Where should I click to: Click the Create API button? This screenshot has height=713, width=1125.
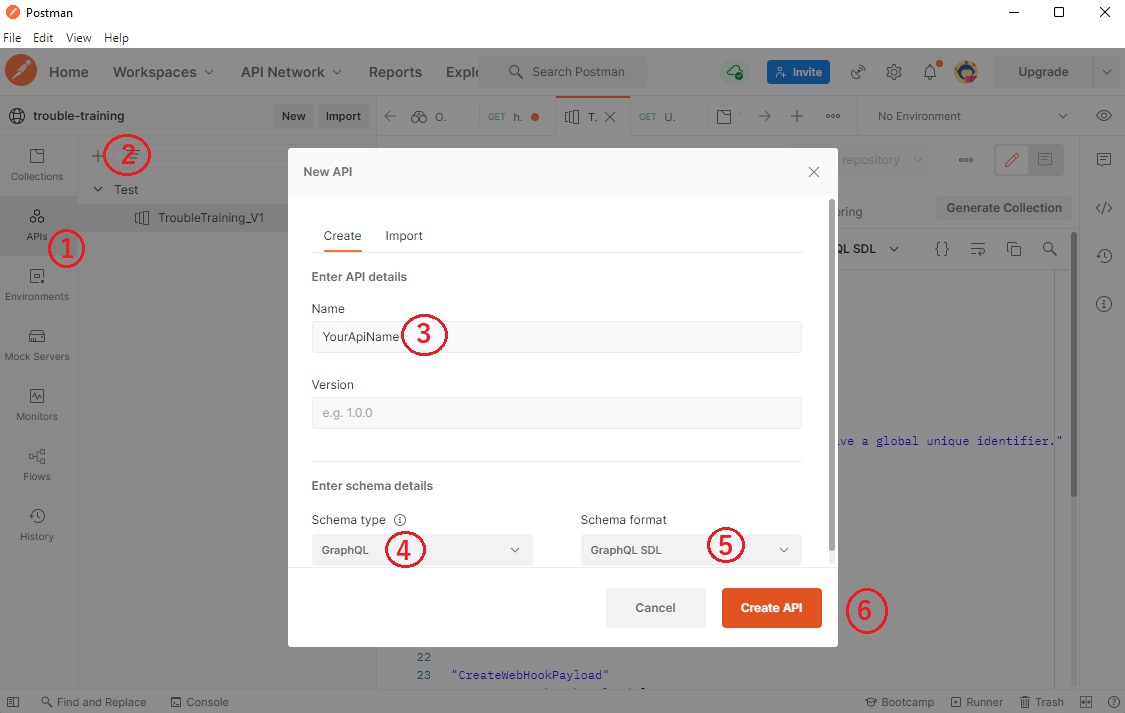pos(771,607)
